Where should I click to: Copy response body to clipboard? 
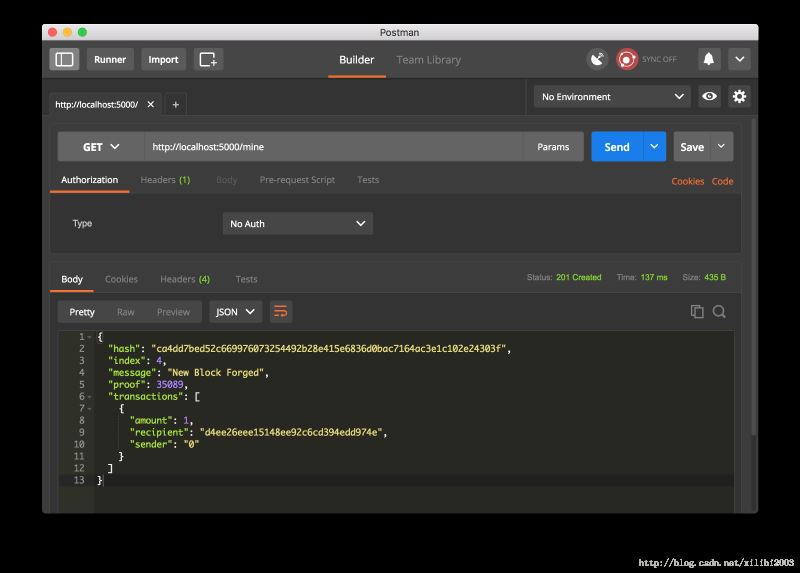pos(697,311)
